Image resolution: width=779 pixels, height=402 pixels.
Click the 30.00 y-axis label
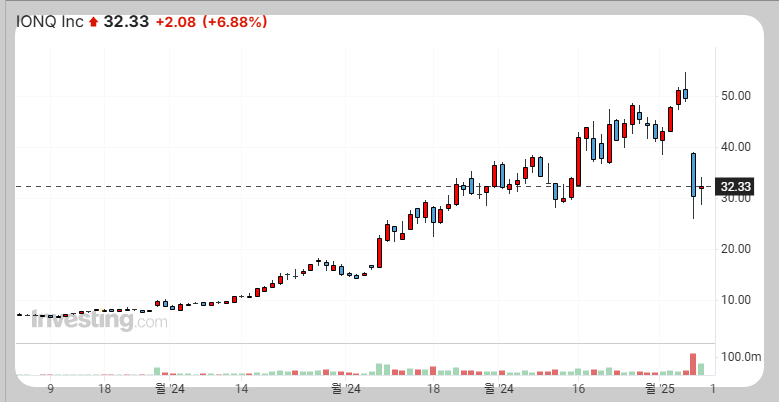click(x=735, y=199)
